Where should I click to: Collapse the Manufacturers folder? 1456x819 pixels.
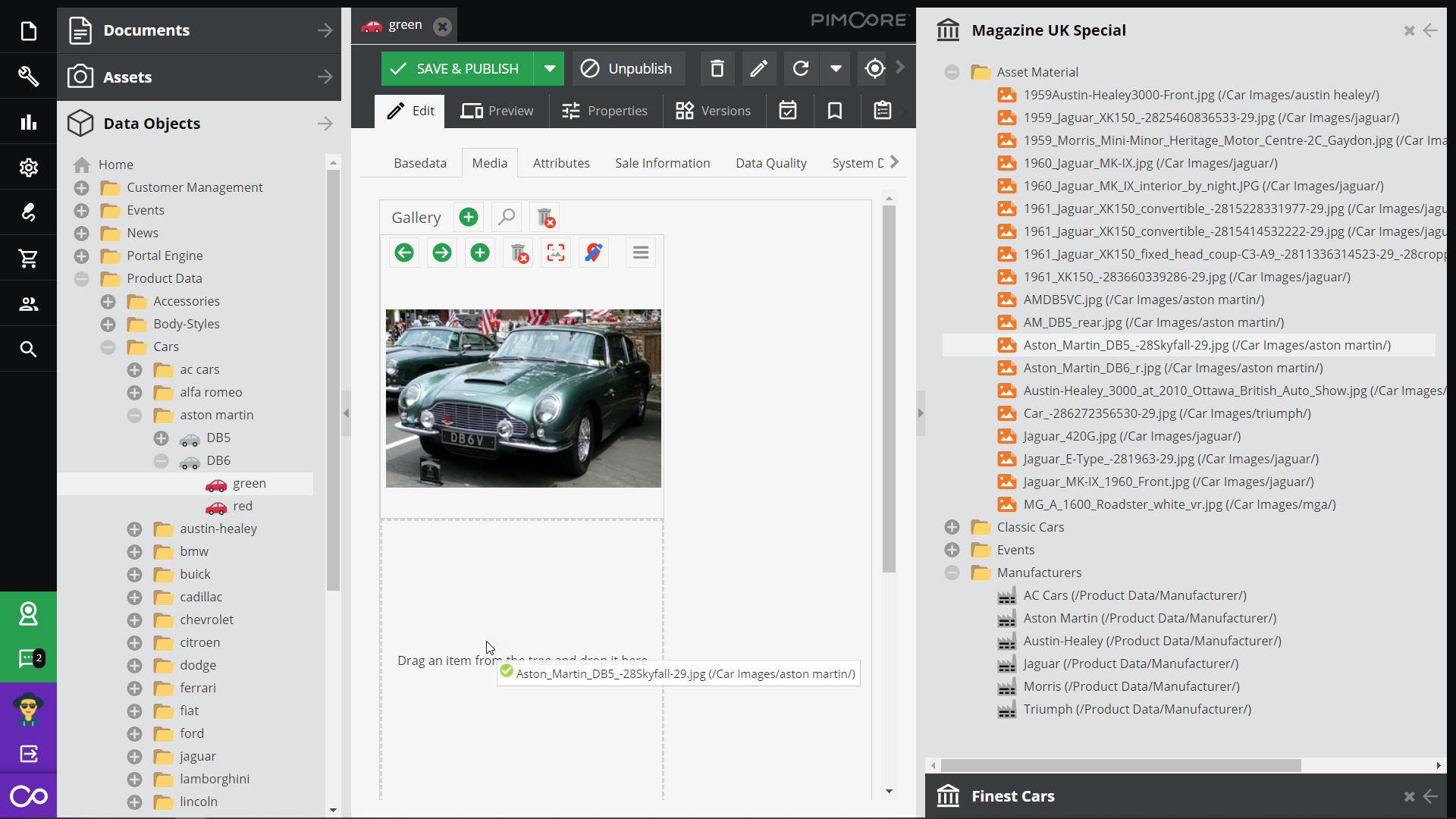[x=952, y=573]
